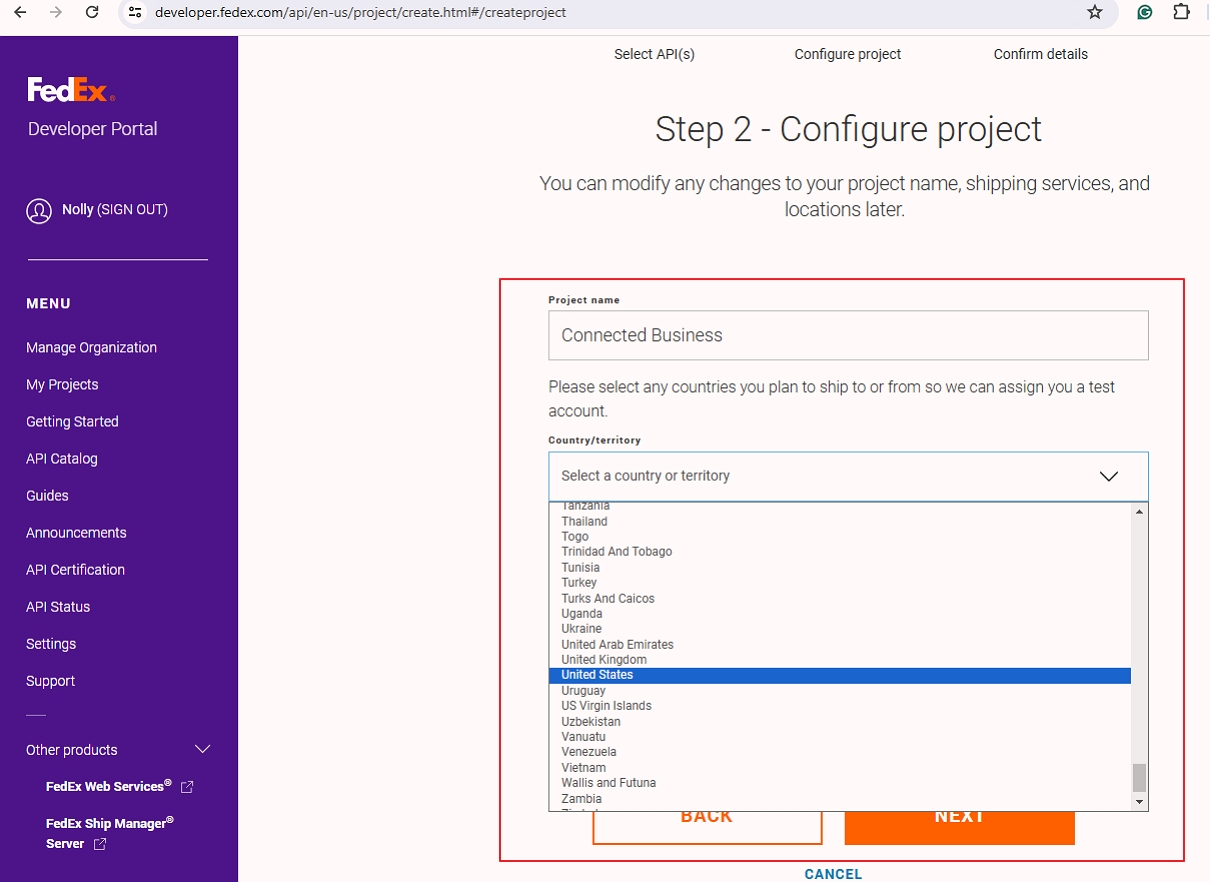
Task: Select Turkey in the country list
Action: coord(840,583)
